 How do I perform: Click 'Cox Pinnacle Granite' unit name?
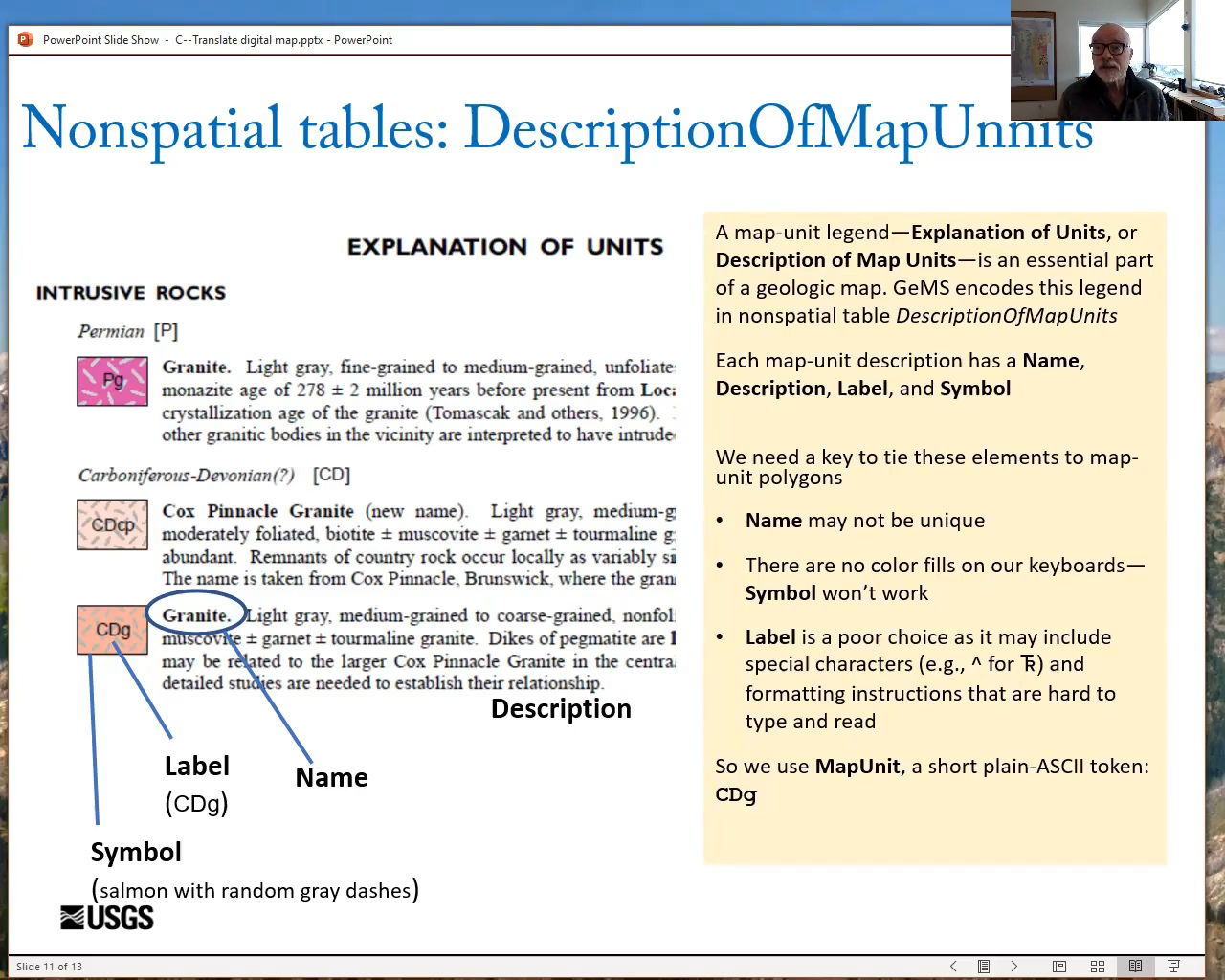(x=257, y=511)
